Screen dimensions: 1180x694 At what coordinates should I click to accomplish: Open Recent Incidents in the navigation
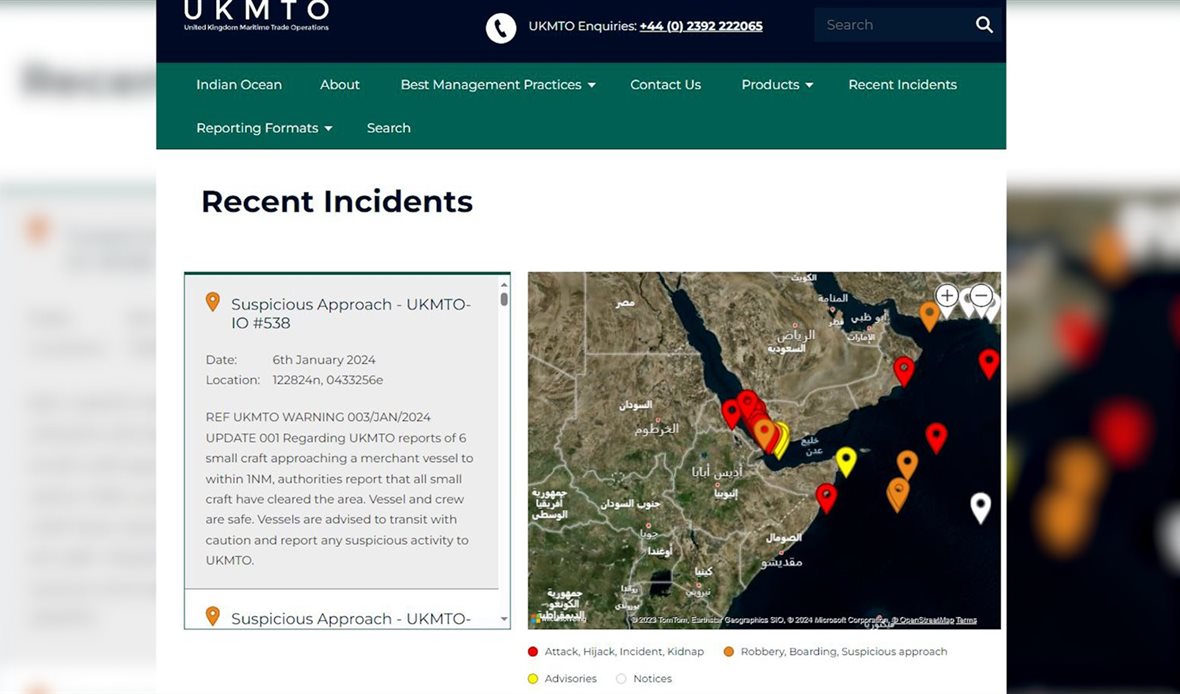point(902,85)
